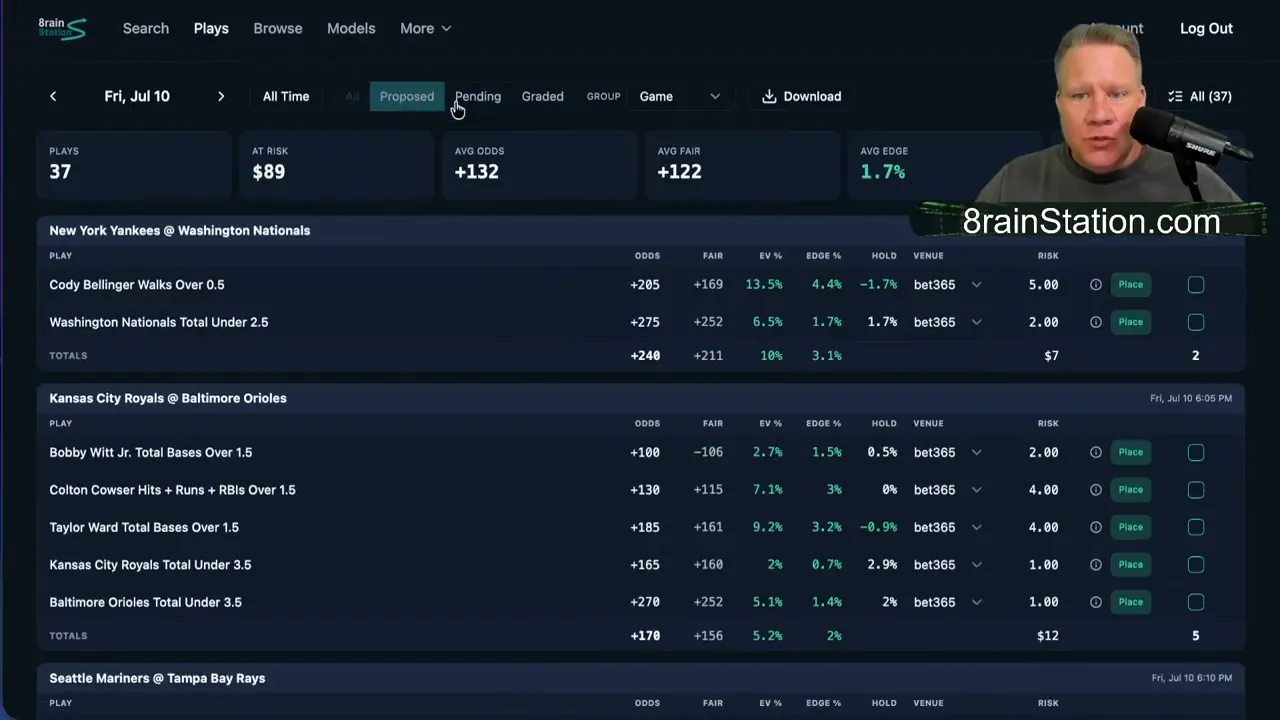The height and width of the screenshot is (720, 1280).
Task: Click the download icon
Action: click(x=769, y=96)
